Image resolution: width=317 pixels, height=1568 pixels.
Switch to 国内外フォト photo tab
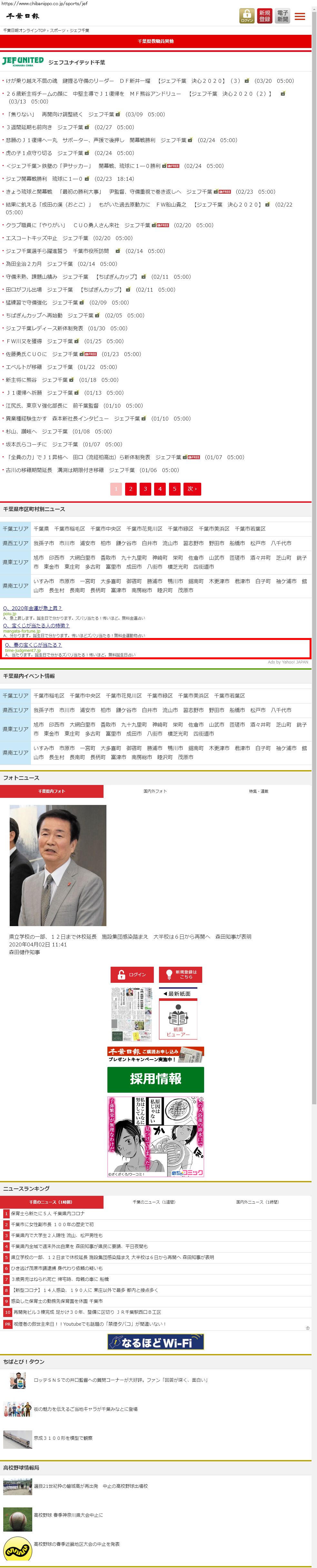pyautogui.click(x=155, y=791)
